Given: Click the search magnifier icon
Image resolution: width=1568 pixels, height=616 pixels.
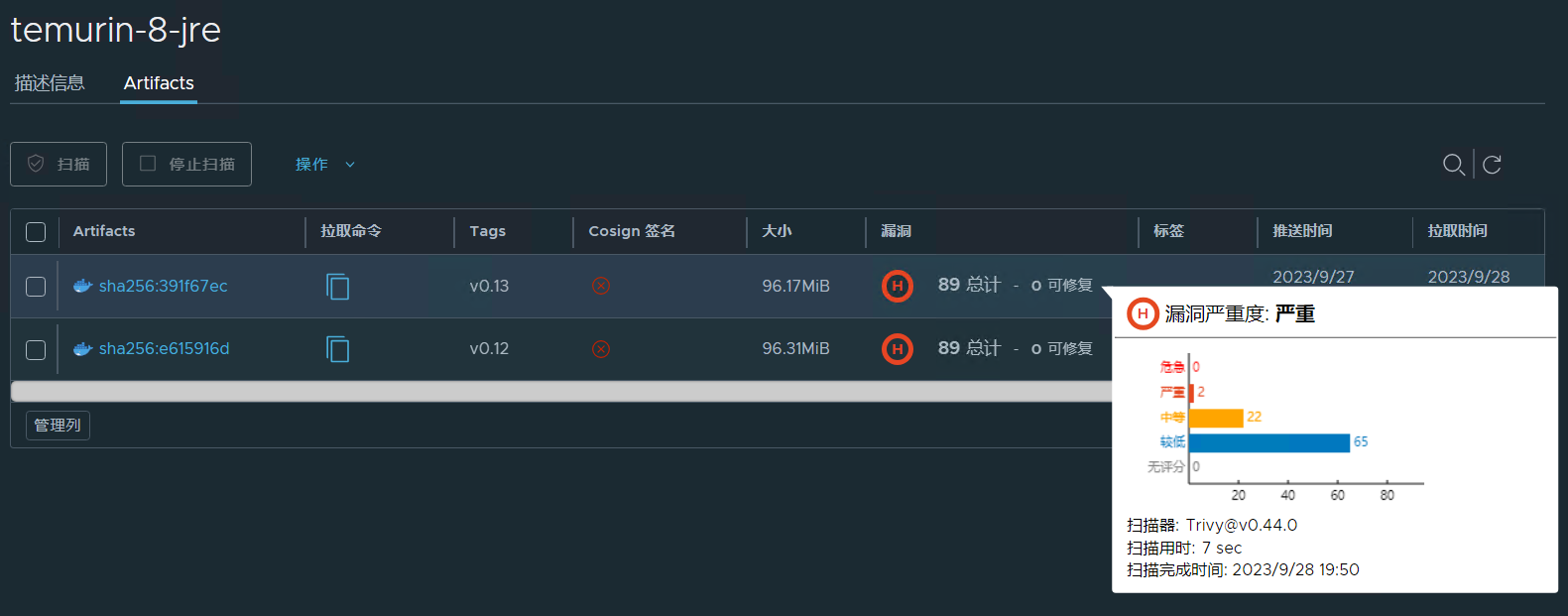Looking at the screenshot, I should (1454, 165).
